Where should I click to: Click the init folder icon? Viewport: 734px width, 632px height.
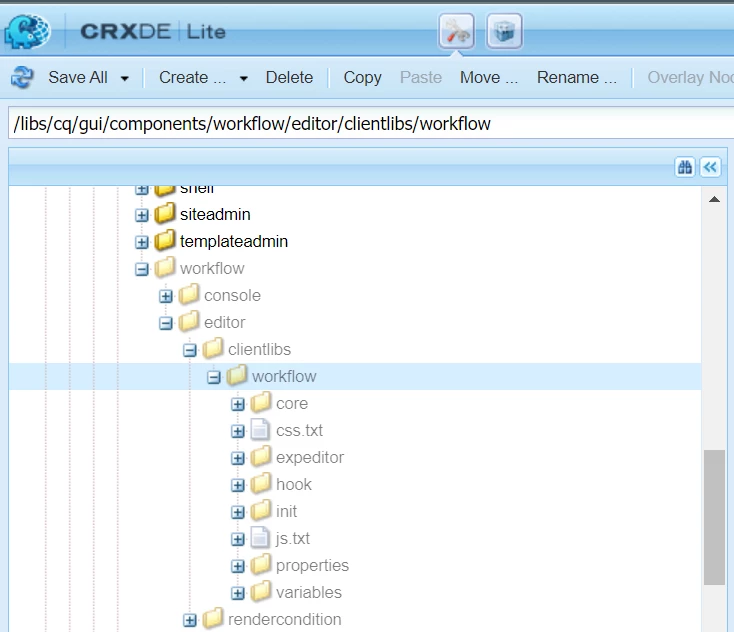tap(261, 511)
